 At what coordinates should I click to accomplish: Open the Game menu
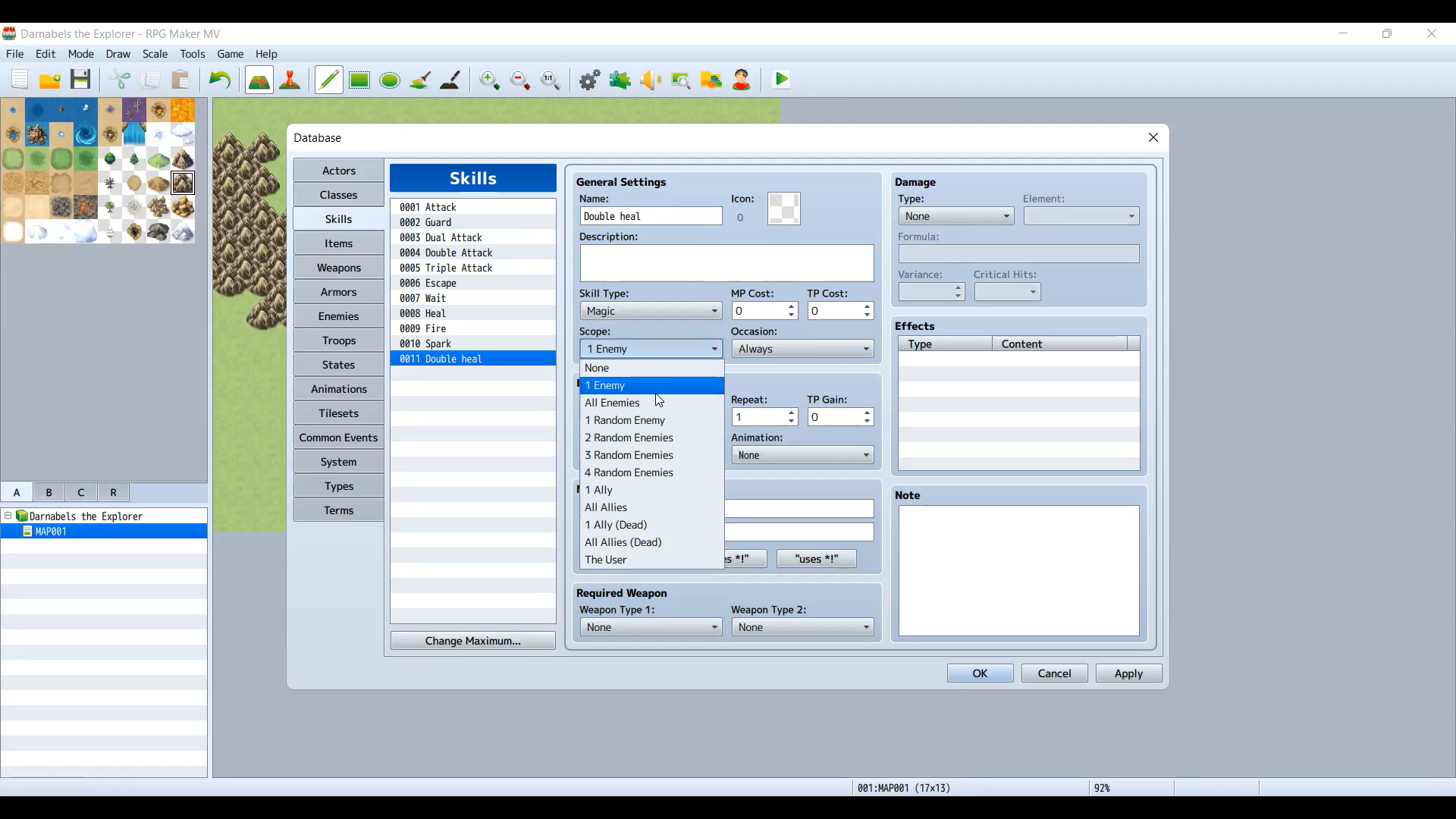[231, 54]
